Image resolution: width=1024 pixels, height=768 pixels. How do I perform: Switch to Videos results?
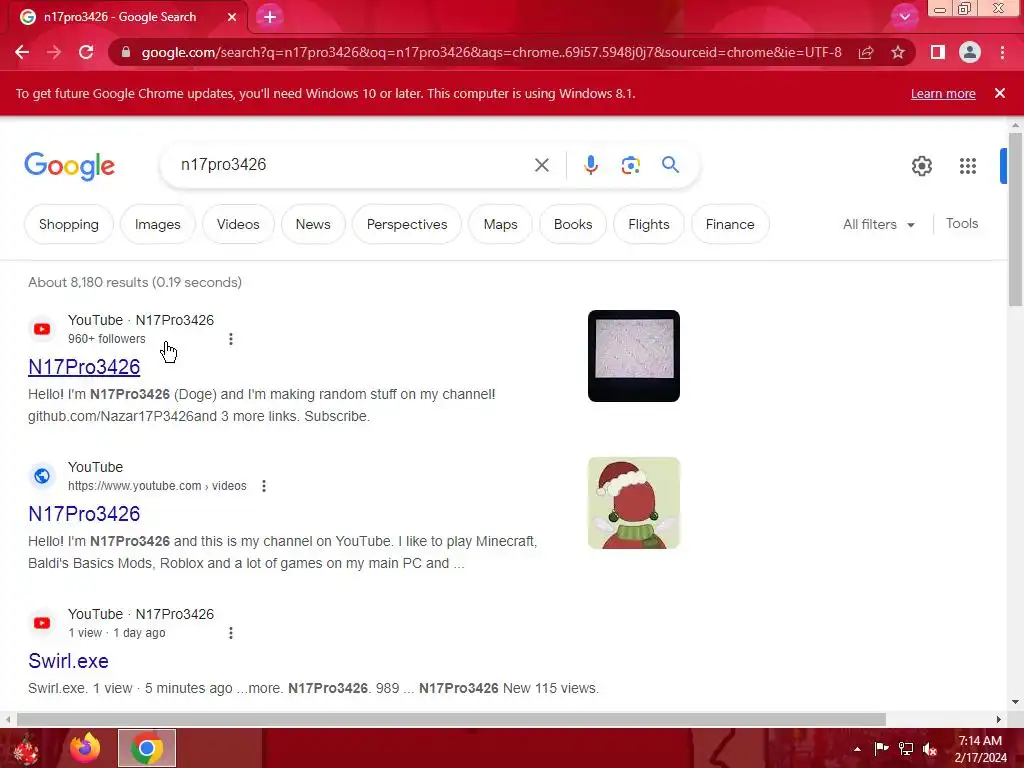point(238,225)
